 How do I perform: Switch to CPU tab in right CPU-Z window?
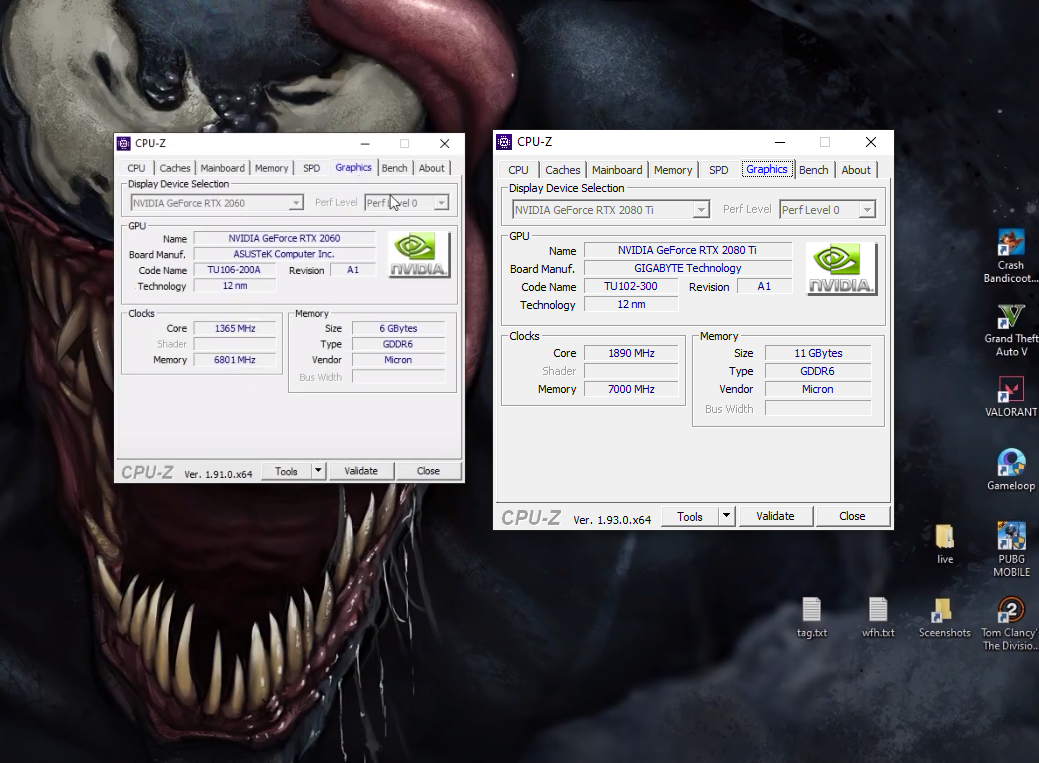[x=518, y=170]
